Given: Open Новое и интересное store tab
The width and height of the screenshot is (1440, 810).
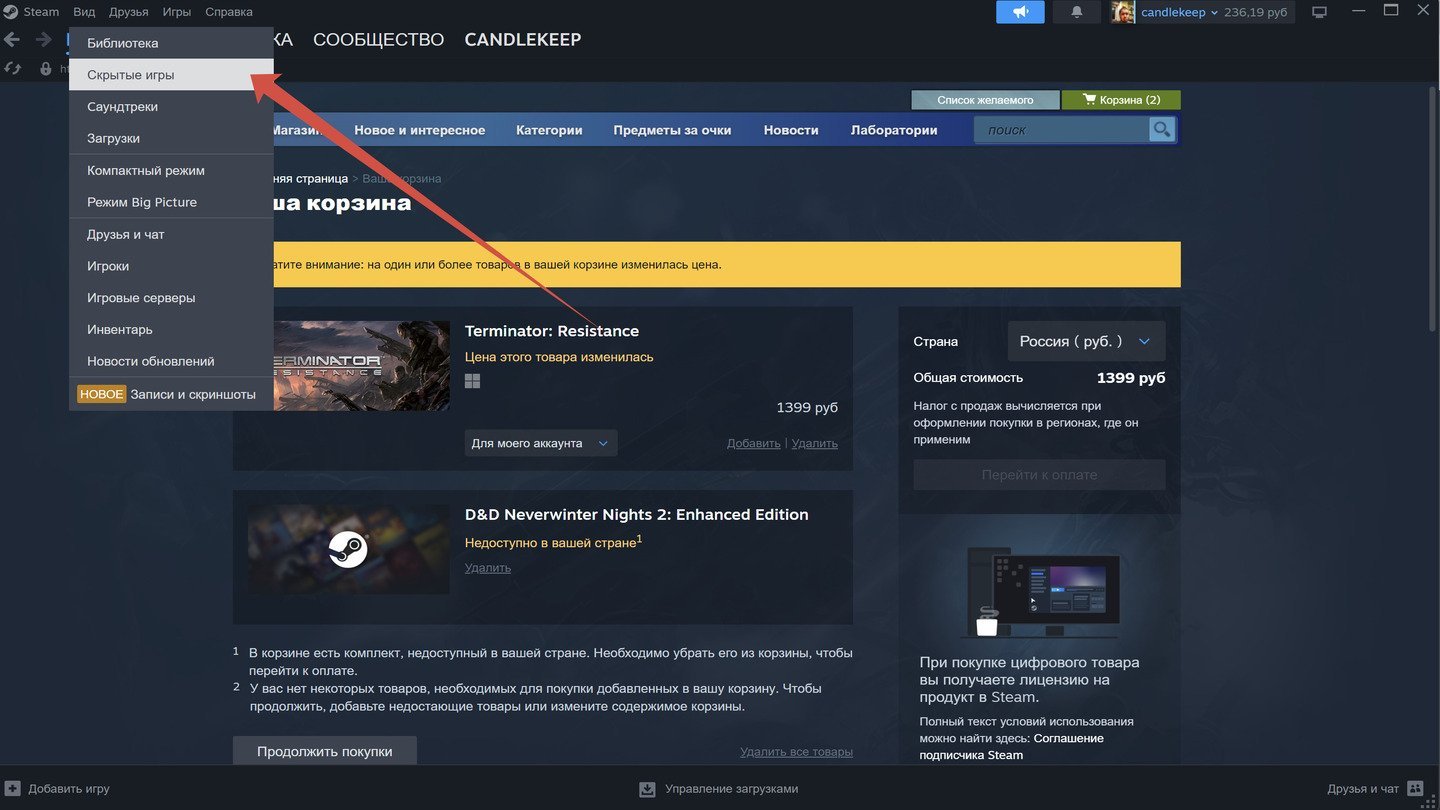Looking at the screenshot, I should (419, 130).
